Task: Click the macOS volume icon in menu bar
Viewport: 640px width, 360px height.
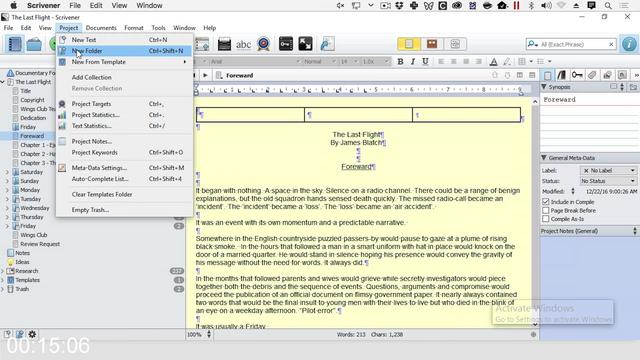Action: [x=546, y=6]
